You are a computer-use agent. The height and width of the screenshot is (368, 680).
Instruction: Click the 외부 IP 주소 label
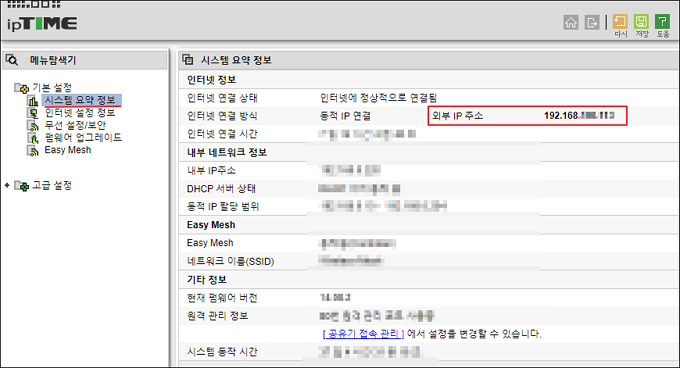[x=458, y=116]
